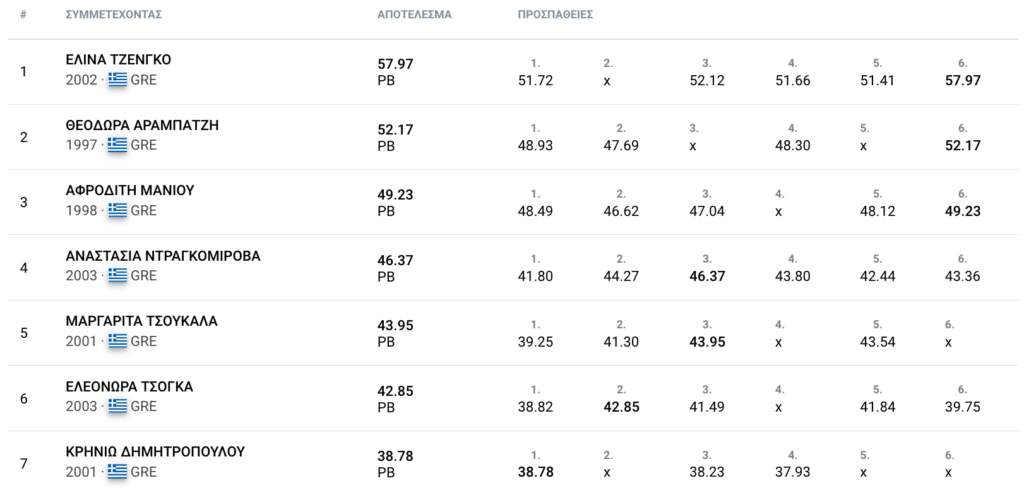Sort by the ΑΠΟΤΕΛΕΣΜΑ column header
Image resolution: width=1024 pixels, height=495 pixels.
(x=415, y=14)
